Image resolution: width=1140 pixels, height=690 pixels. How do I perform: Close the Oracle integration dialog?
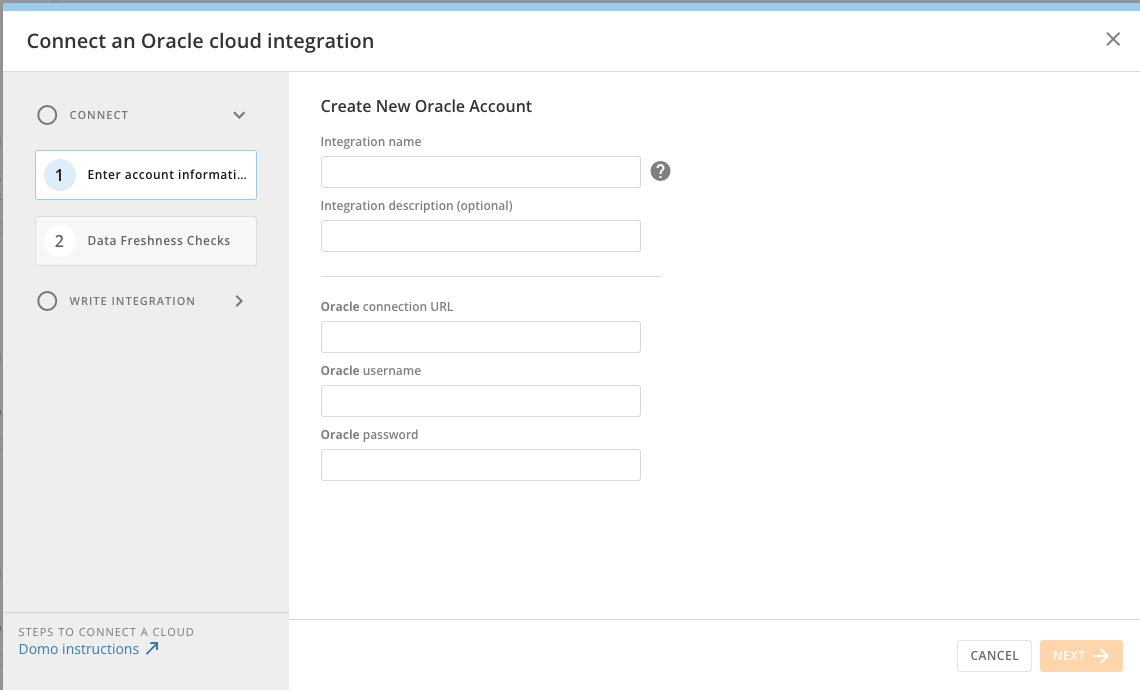pyautogui.click(x=1112, y=39)
